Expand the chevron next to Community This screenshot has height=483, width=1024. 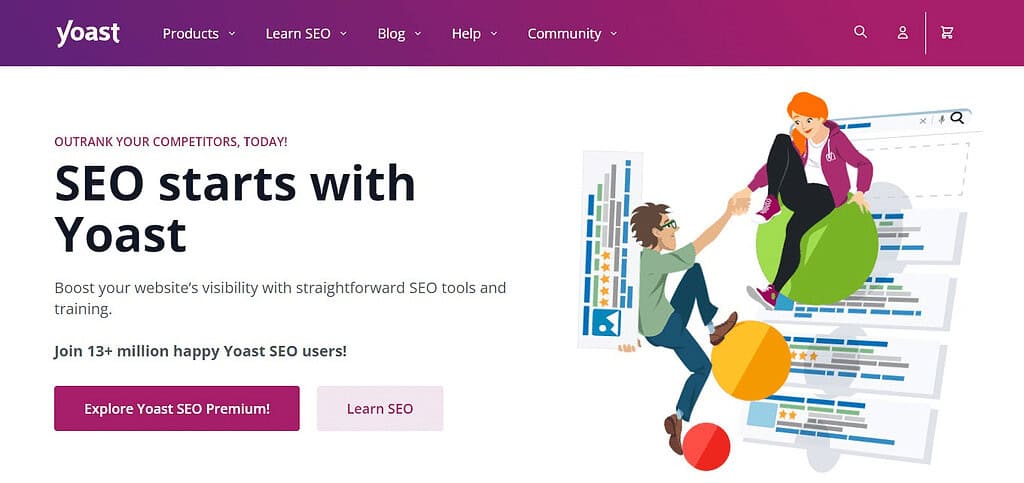tap(613, 34)
